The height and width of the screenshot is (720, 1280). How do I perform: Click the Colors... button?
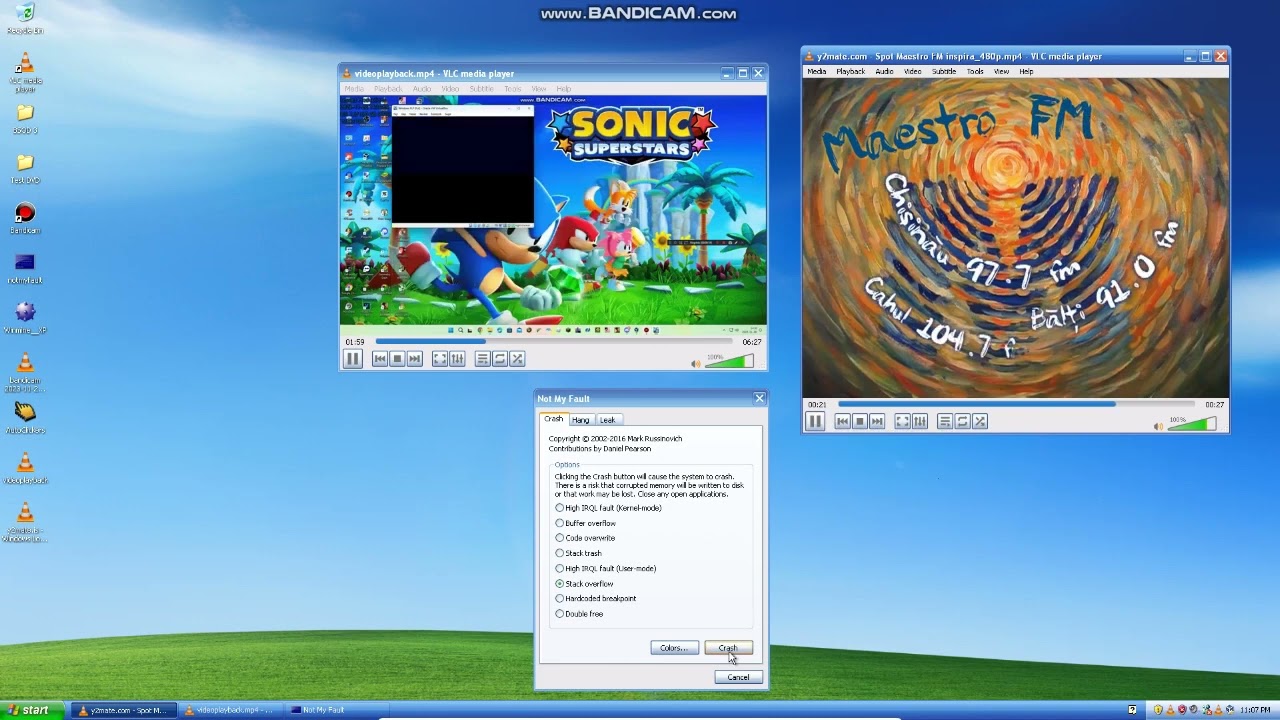pos(674,648)
